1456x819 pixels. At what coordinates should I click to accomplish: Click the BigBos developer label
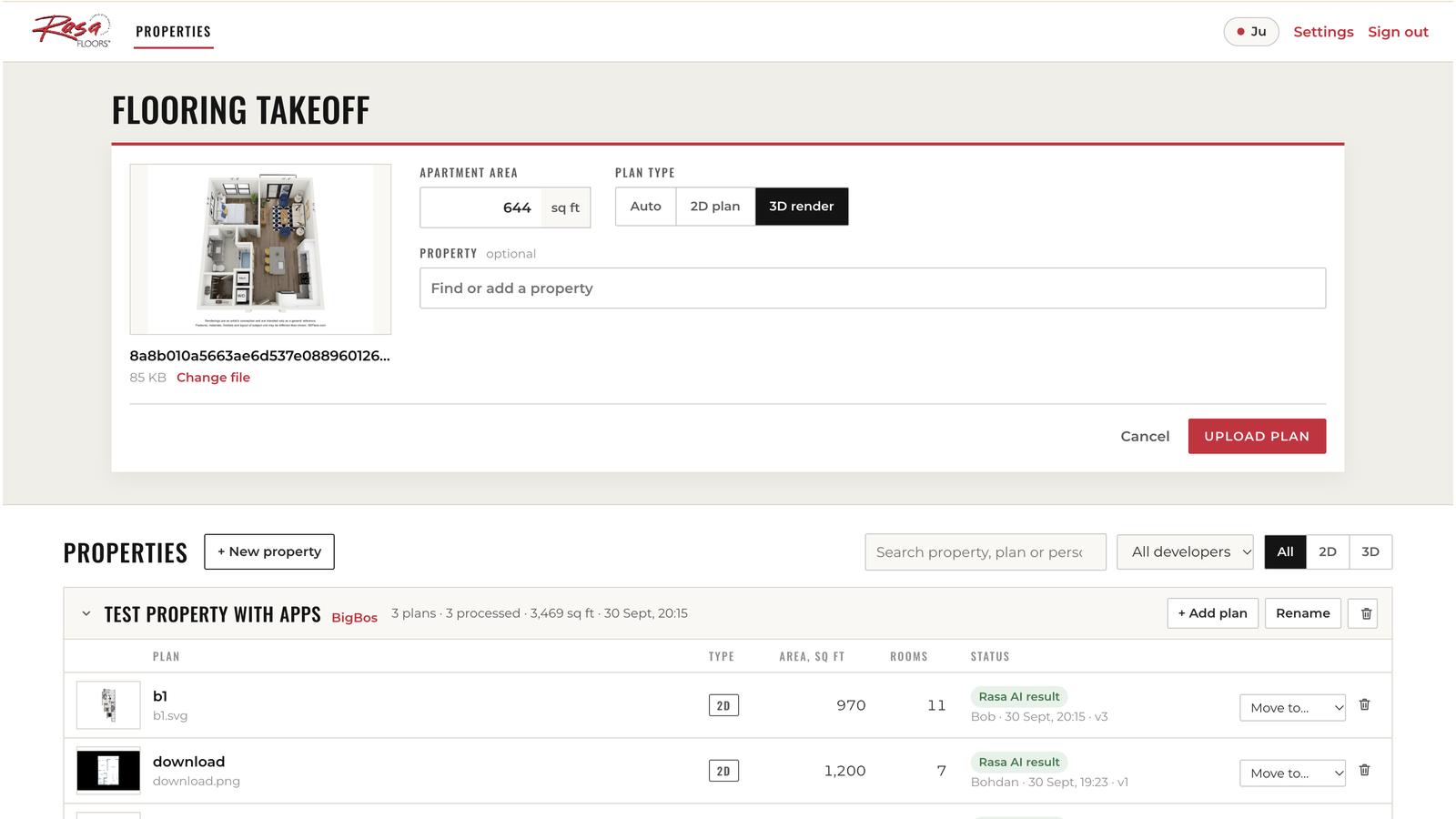click(354, 618)
